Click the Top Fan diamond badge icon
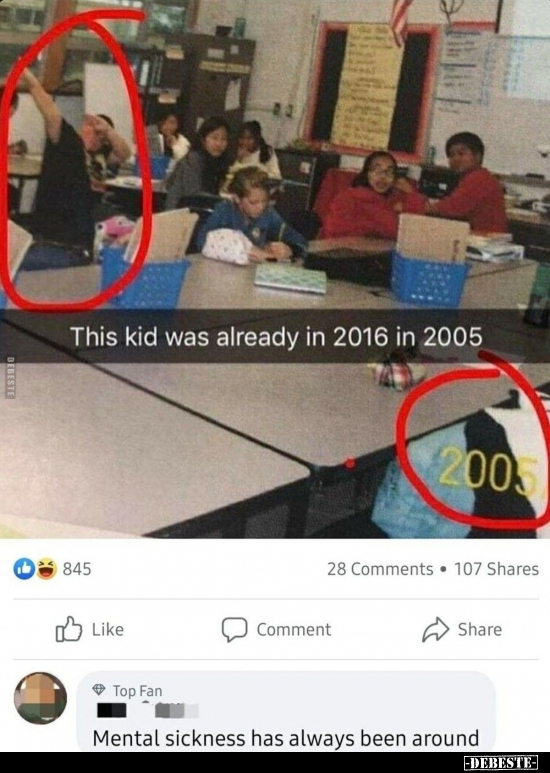The image size is (550, 773). pos(99,690)
